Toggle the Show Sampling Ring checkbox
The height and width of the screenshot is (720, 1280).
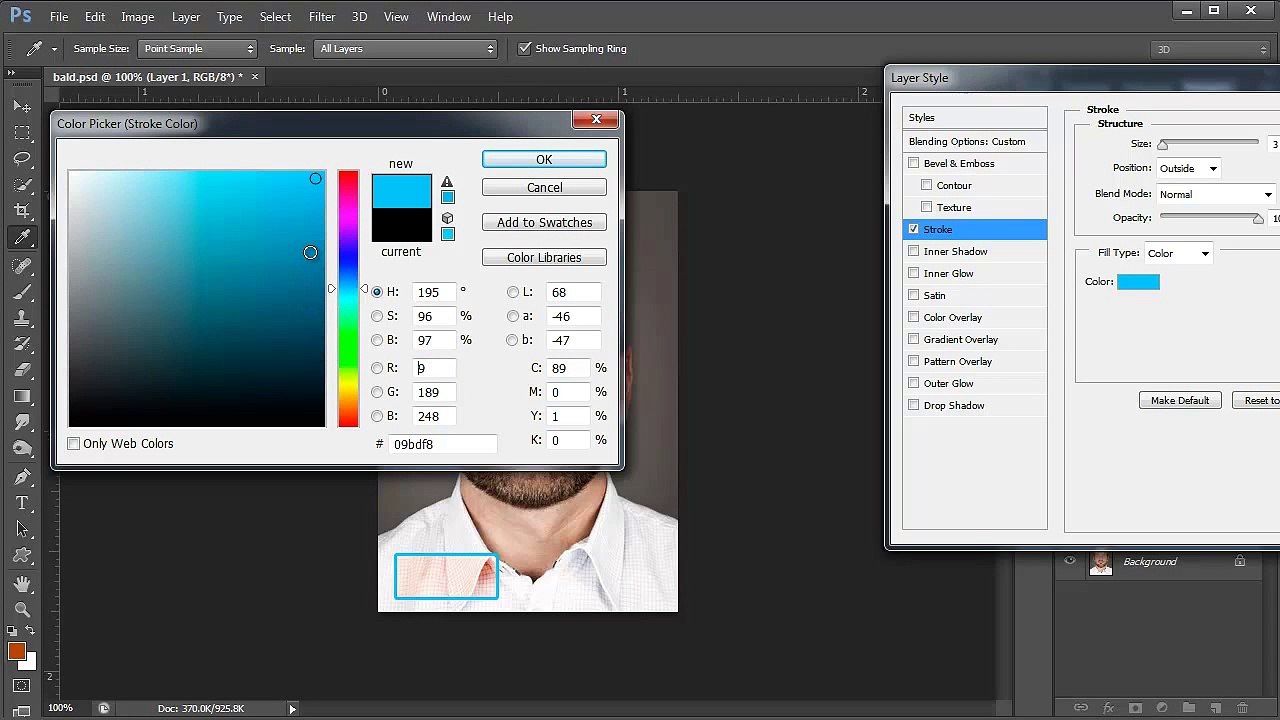(x=524, y=48)
